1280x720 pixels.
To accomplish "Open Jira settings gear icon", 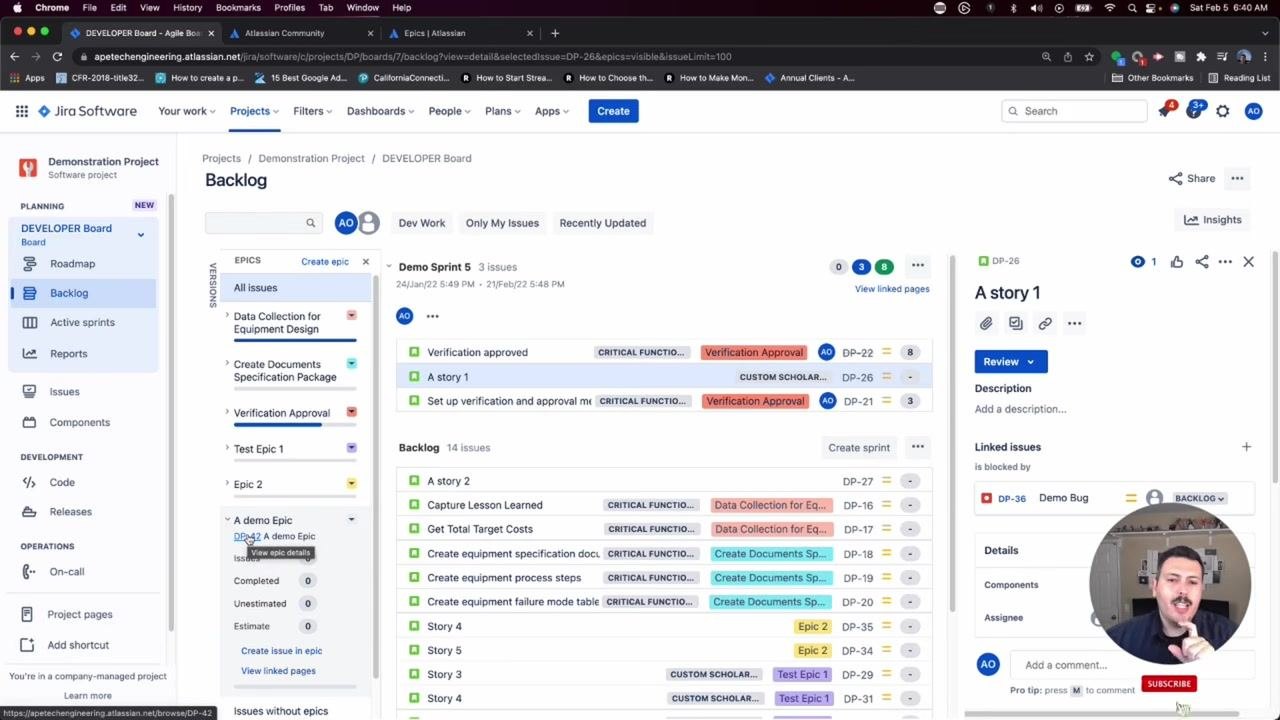I will tap(1223, 111).
